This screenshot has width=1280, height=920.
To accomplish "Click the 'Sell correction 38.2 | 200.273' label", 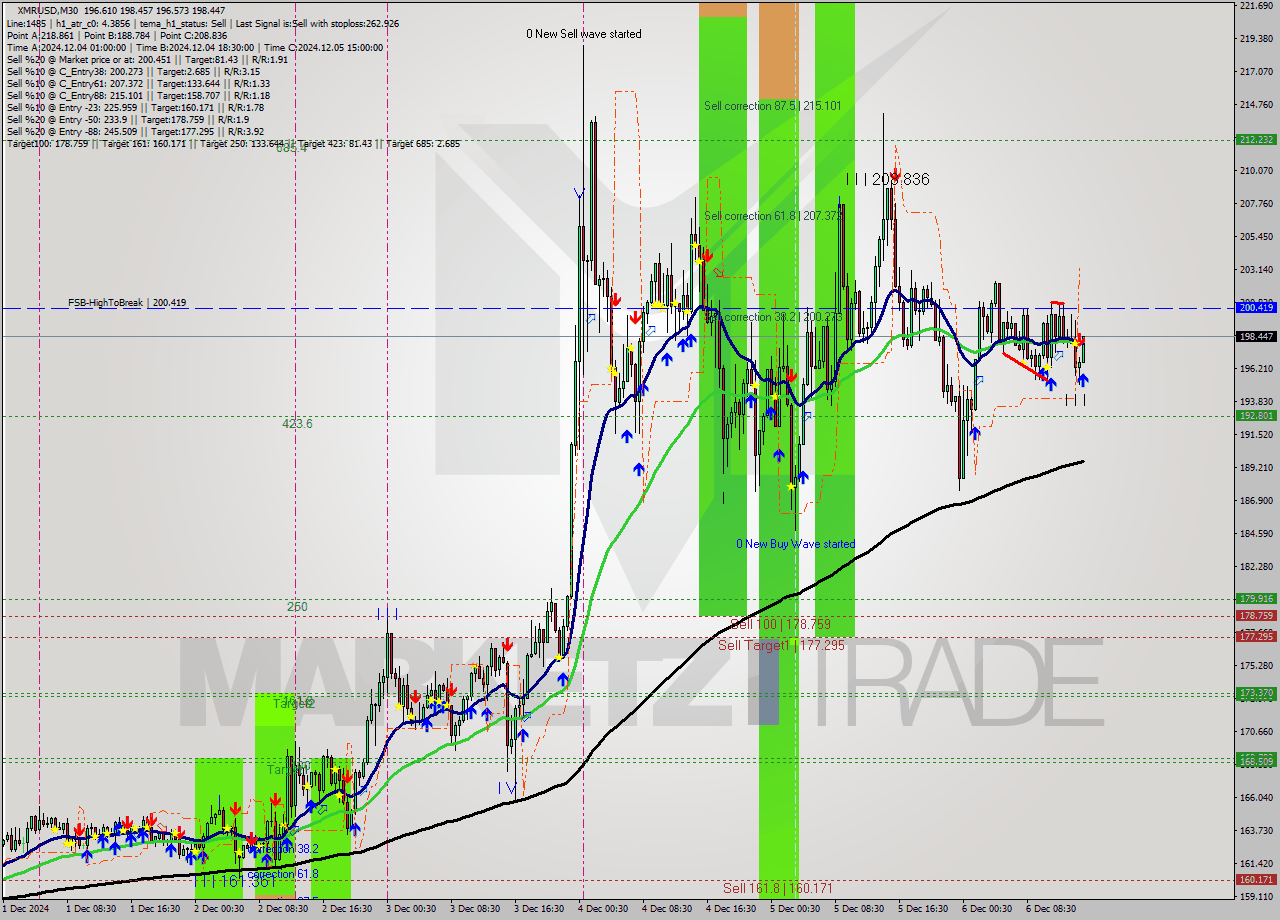I will [x=772, y=317].
